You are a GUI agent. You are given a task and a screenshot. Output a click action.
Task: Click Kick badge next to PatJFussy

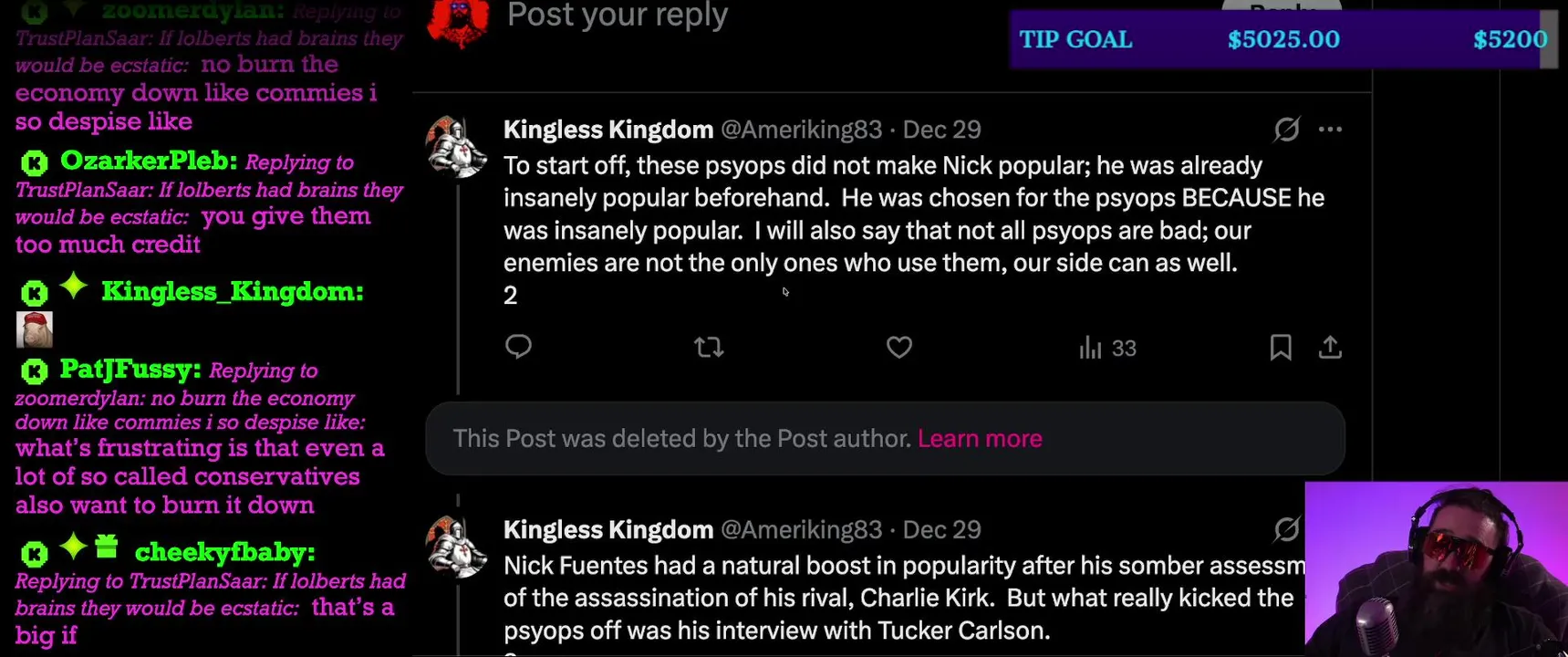click(x=35, y=371)
